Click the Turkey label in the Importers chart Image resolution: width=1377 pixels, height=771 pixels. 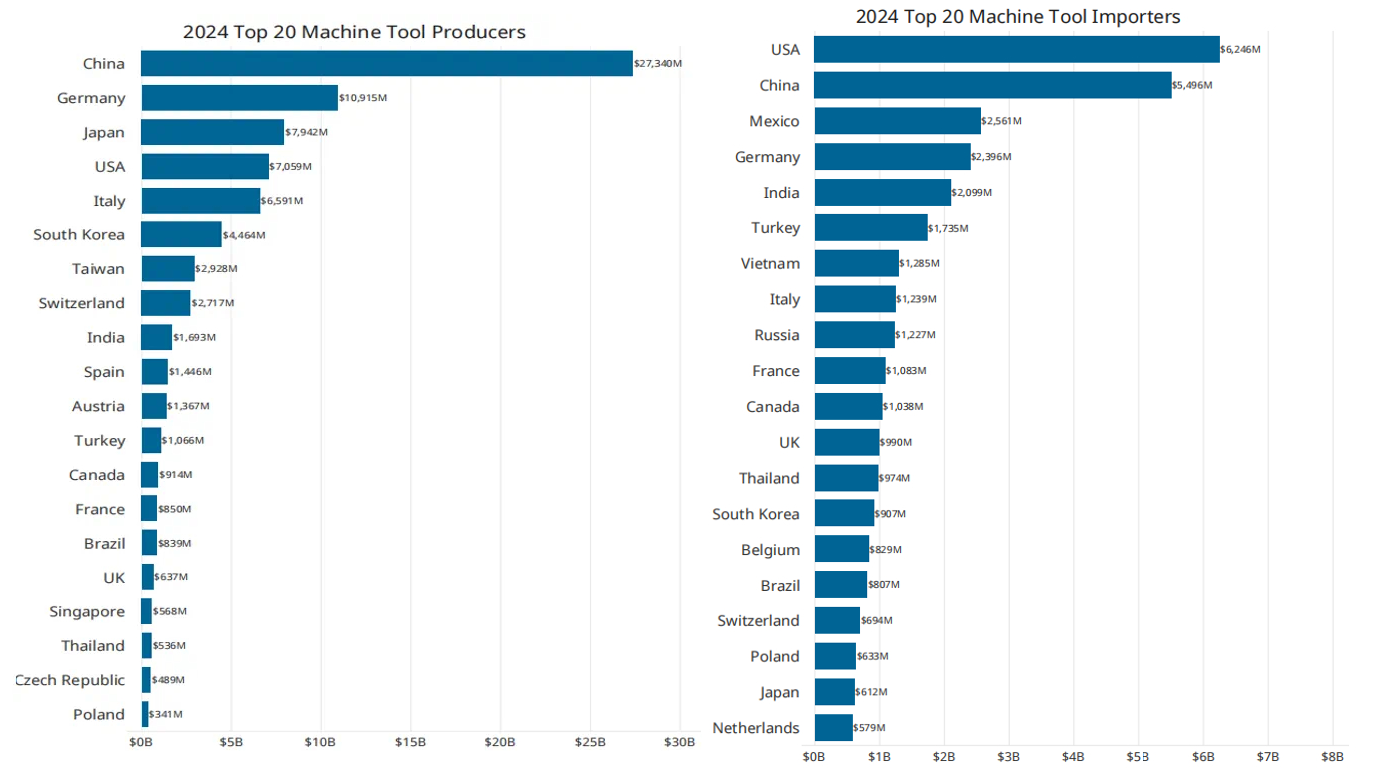pos(776,228)
